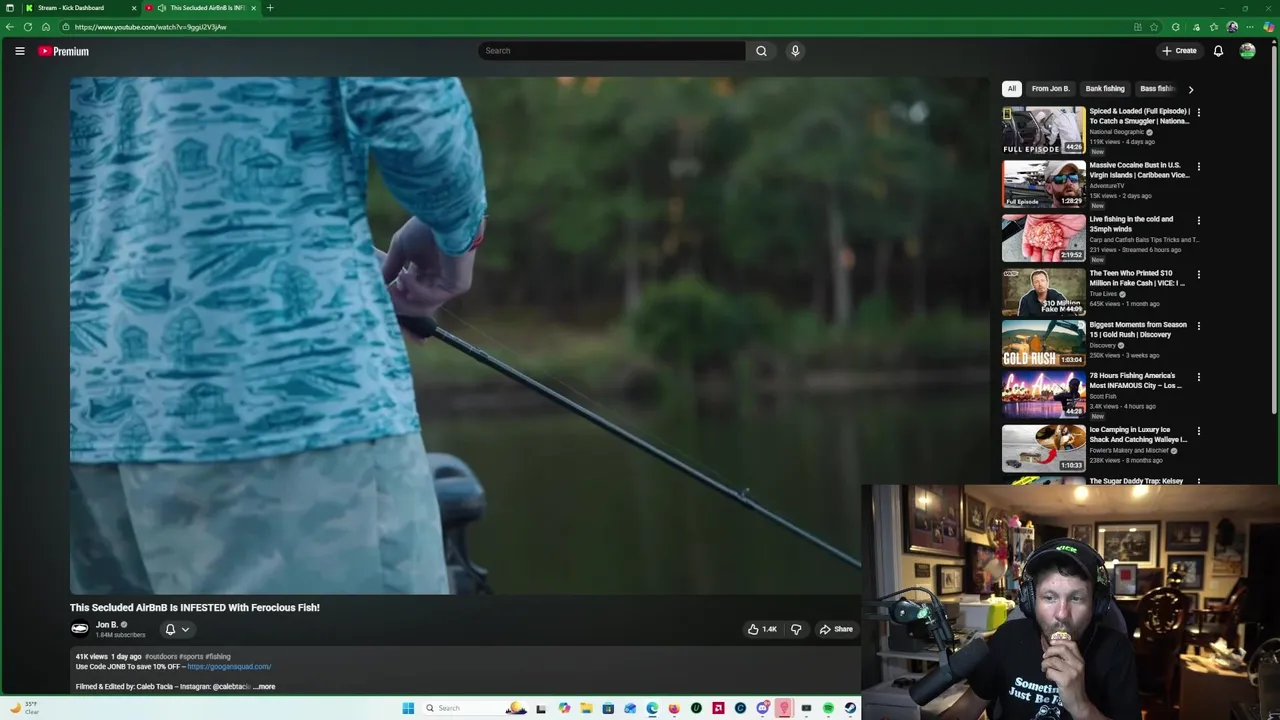The width and height of the screenshot is (1280, 720).
Task: Click the YouTube Premium logo
Action: click(x=63, y=51)
